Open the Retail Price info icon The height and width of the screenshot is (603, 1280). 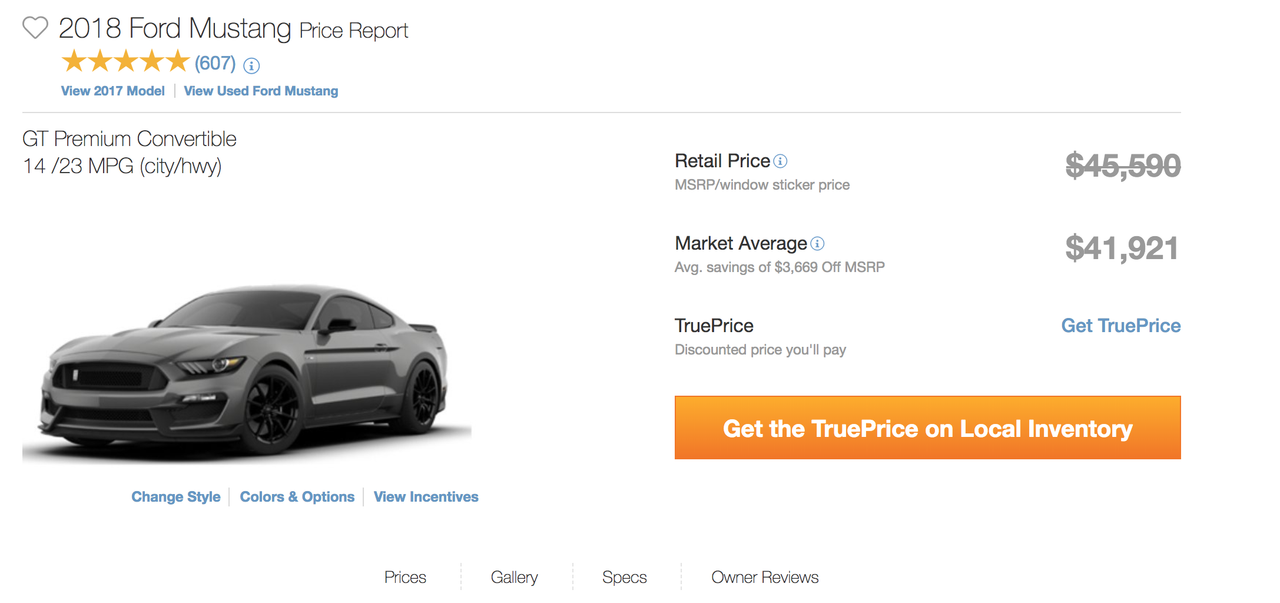[781, 161]
